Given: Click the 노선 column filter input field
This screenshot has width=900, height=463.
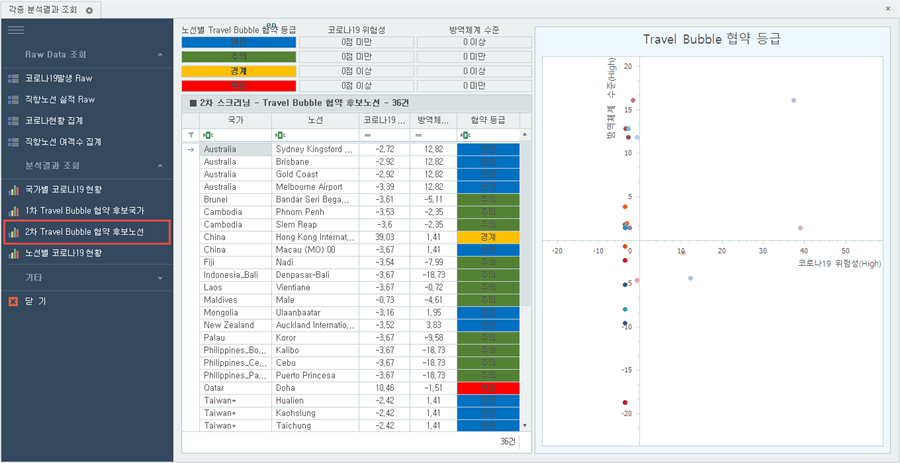Looking at the screenshot, I should [x=315, y=134].
